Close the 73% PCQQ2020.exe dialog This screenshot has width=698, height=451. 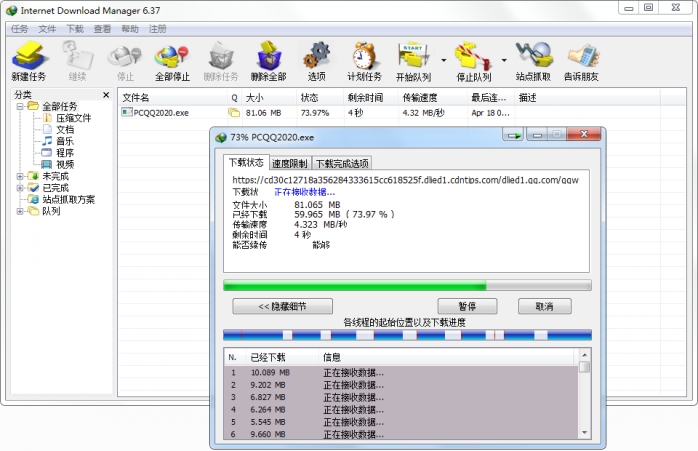[584, 134]
